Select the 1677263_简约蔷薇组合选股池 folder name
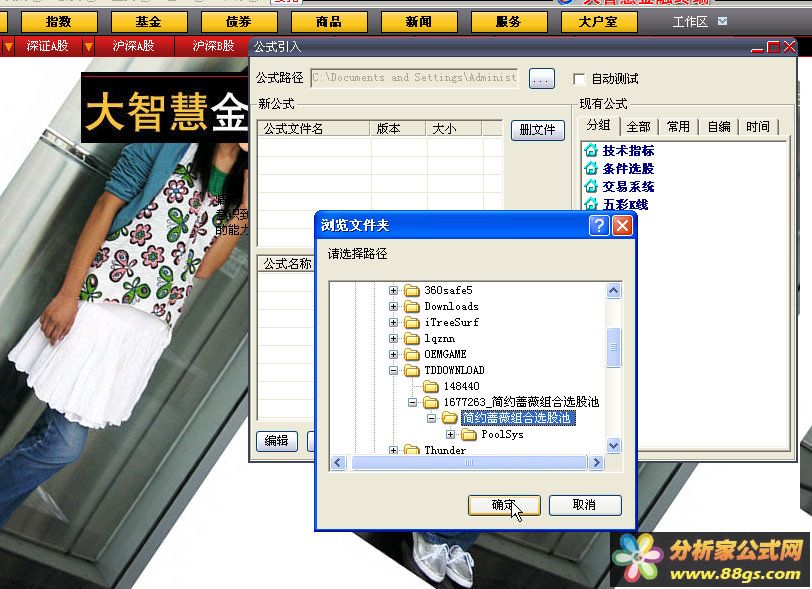812x589 pixels. coord(521,402)
